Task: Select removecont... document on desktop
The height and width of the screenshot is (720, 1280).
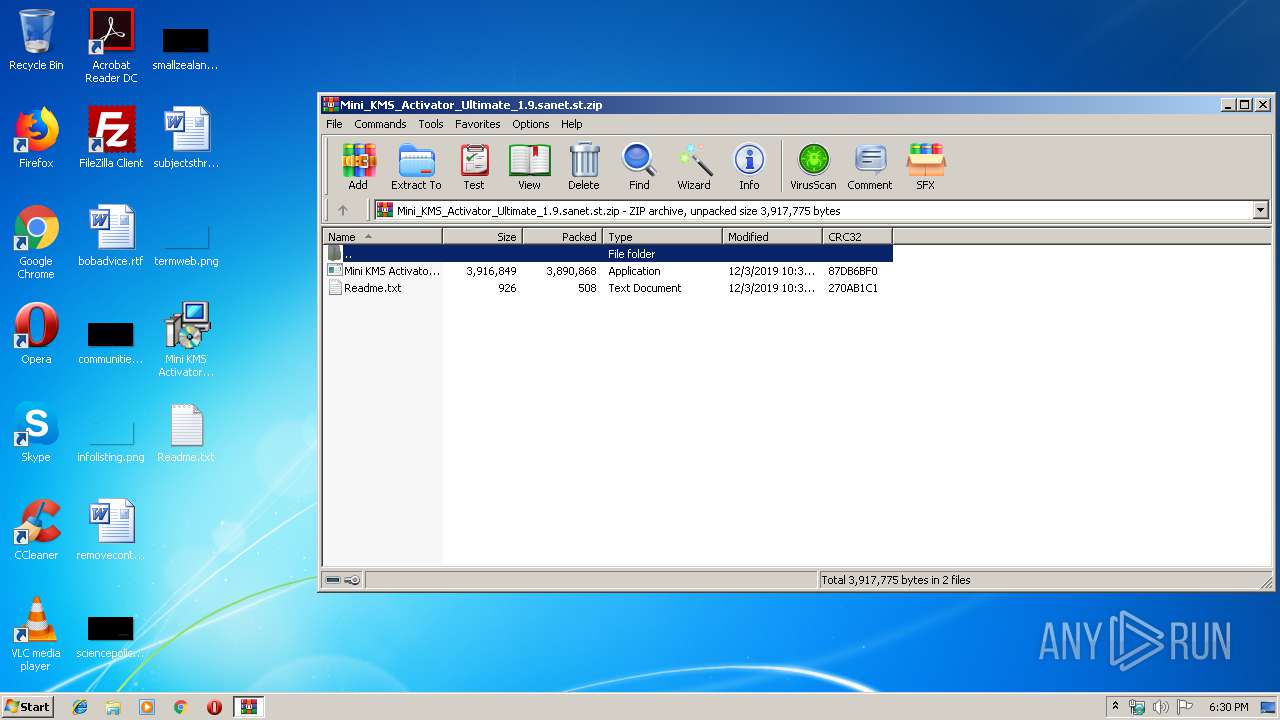Action: [111, 530]
